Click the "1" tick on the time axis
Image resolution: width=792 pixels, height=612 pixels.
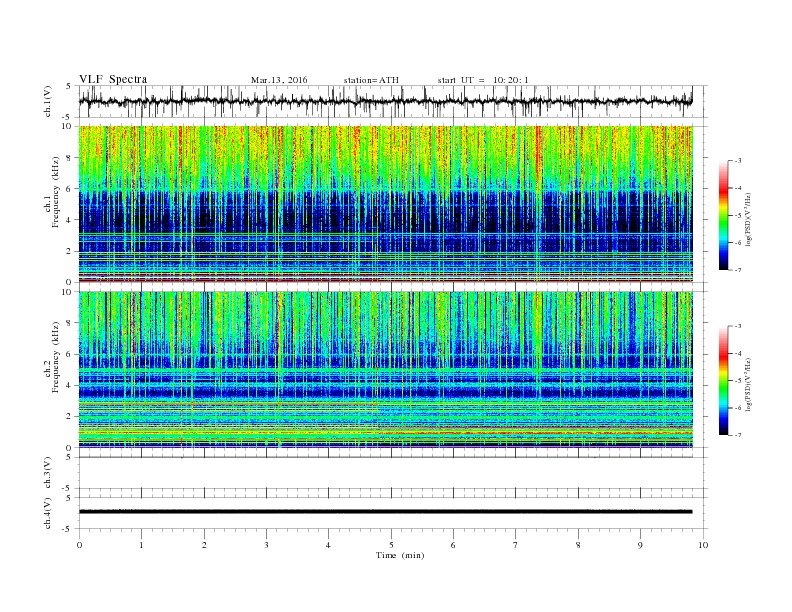click(141, 545)
